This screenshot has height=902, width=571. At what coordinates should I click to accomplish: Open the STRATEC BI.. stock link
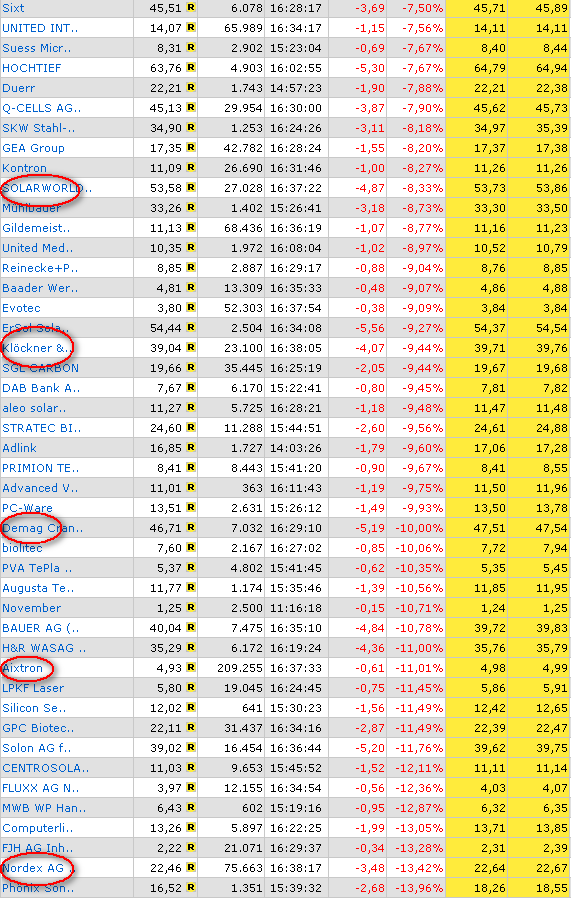point(41,429)
